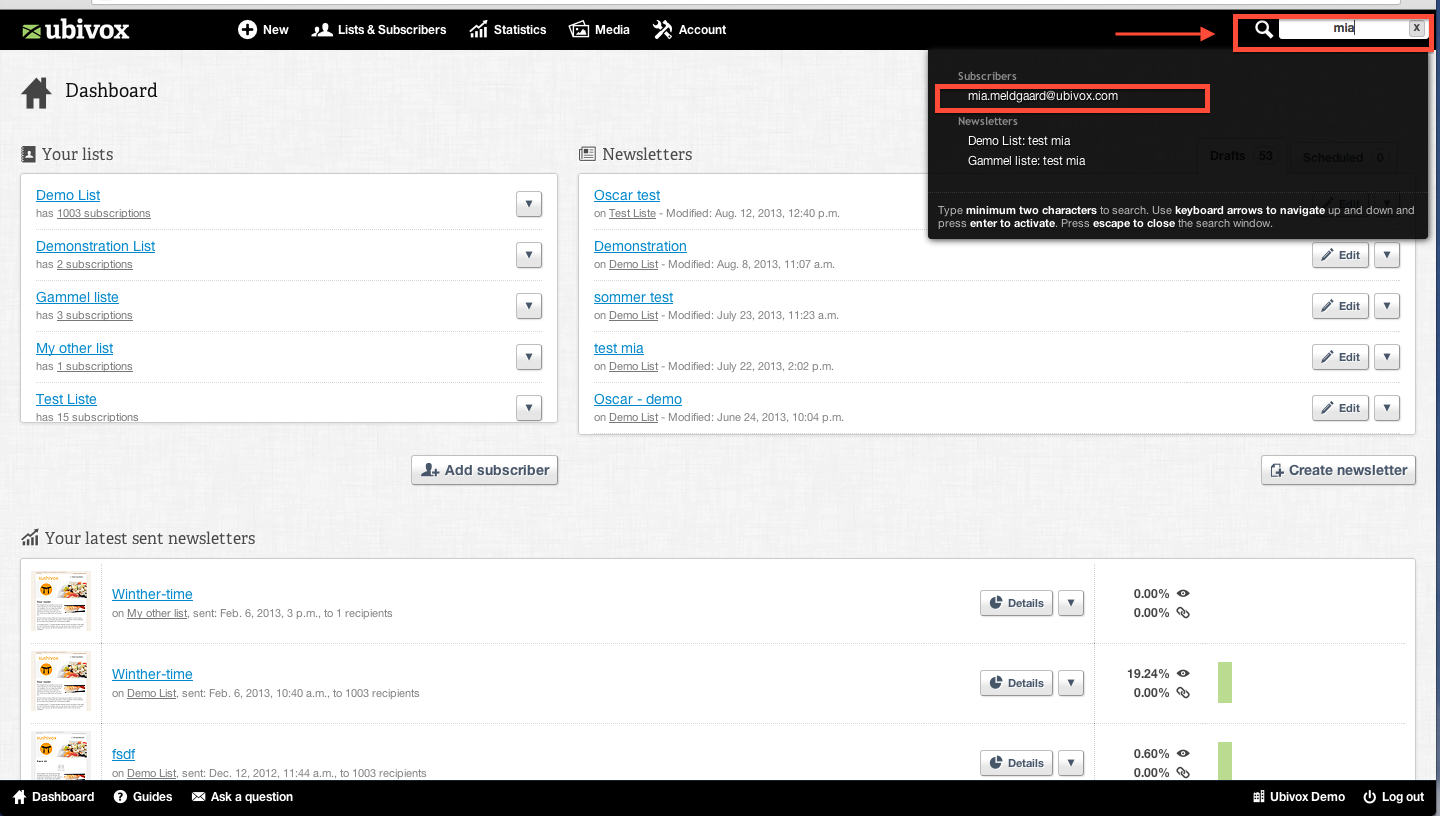The width and height of the screenshot is (1440, 816).
Task: Click eye icon next to 0.60% open rate
Action: 1183,754
